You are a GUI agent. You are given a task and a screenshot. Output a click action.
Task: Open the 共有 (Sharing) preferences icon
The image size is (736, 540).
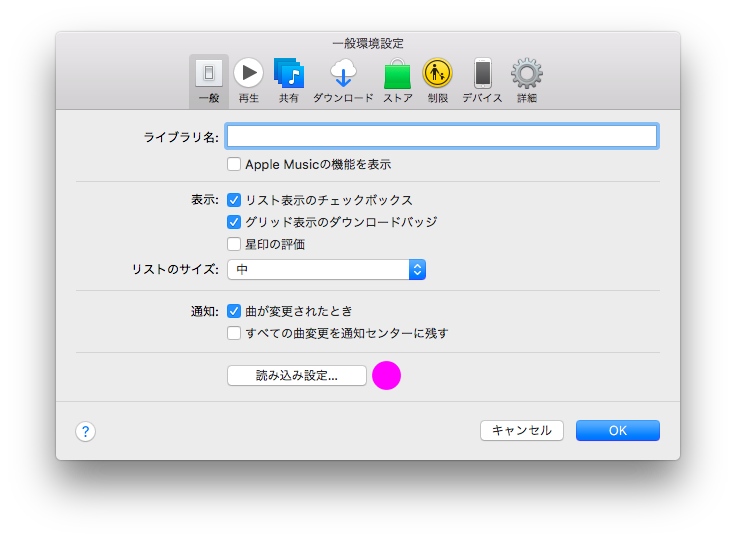click(x=289, y=73)
